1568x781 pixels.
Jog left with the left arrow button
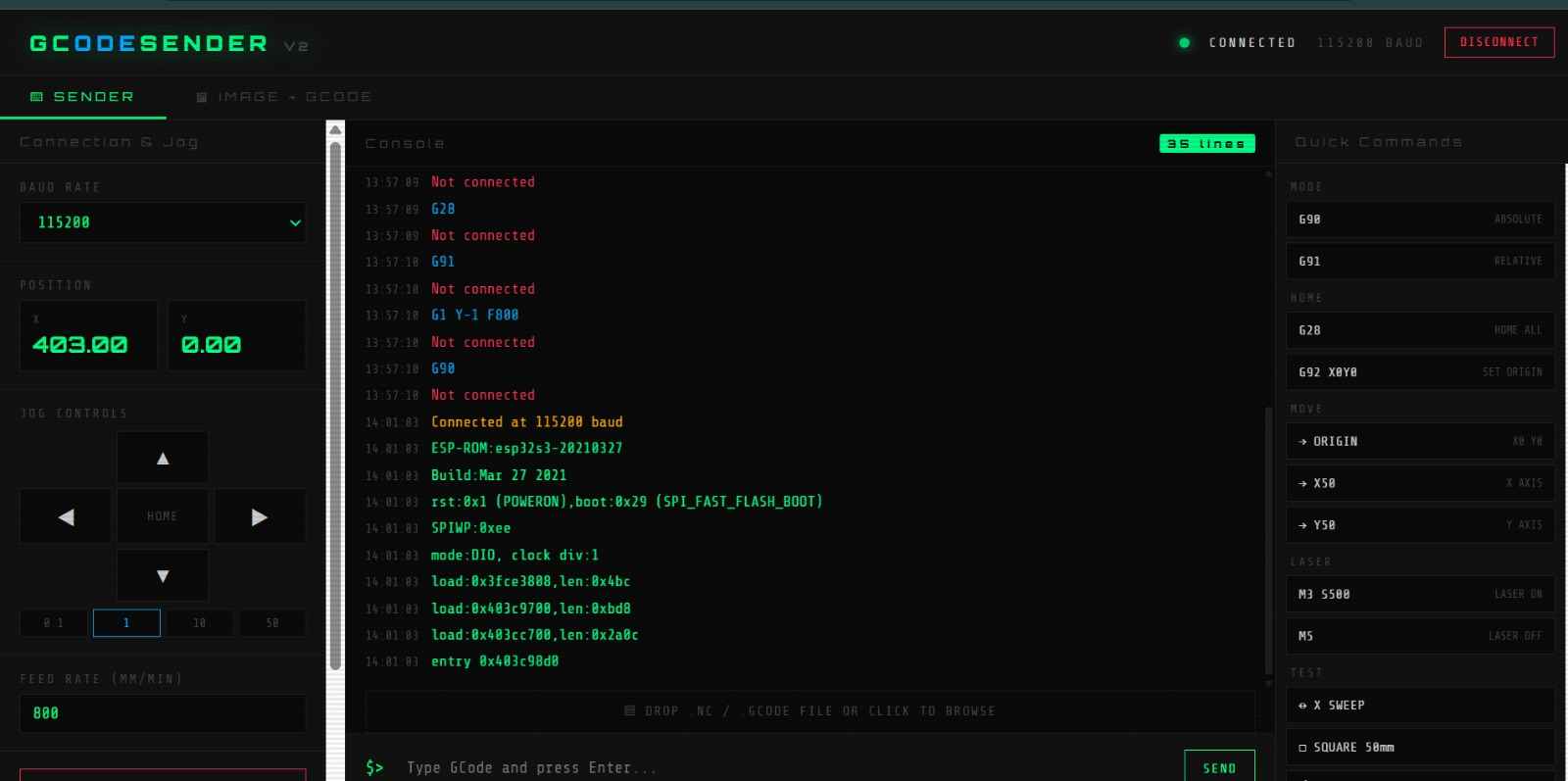(66, 516)
